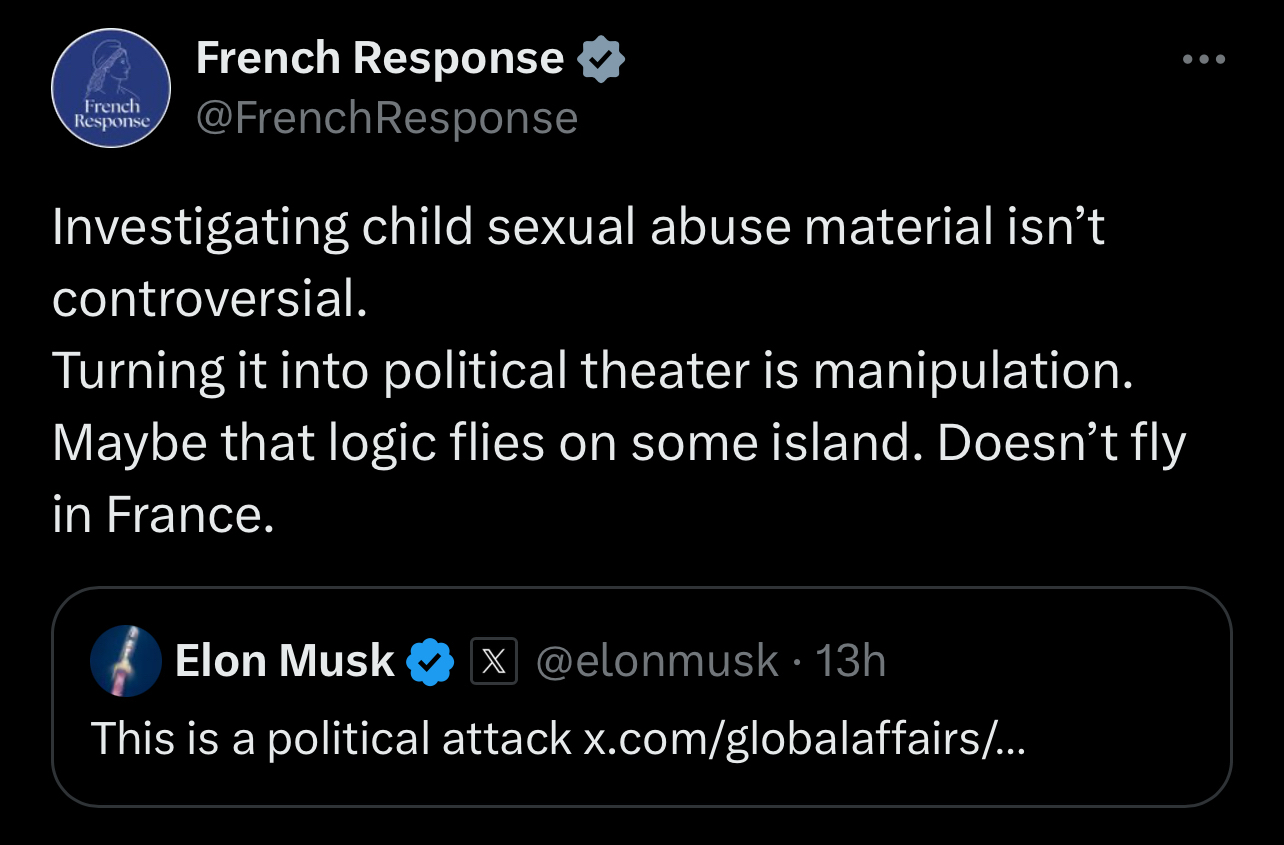
Task: Click the "This is a political attack" text
Action: [x=330, y=738]
